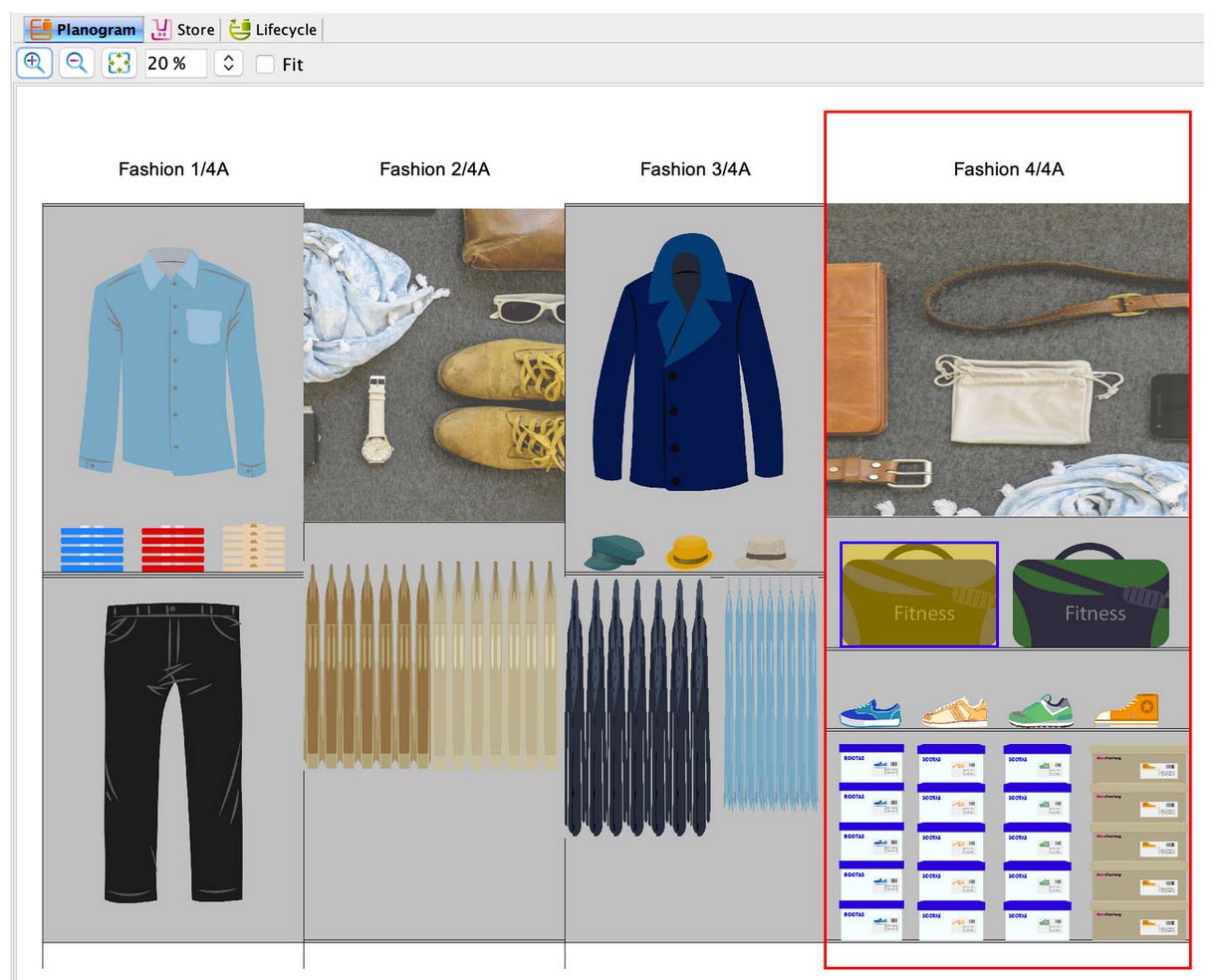This screenshot has height=980, width=1221.
Task: Open the Lifecycle tab
Action: pos(274,30)
